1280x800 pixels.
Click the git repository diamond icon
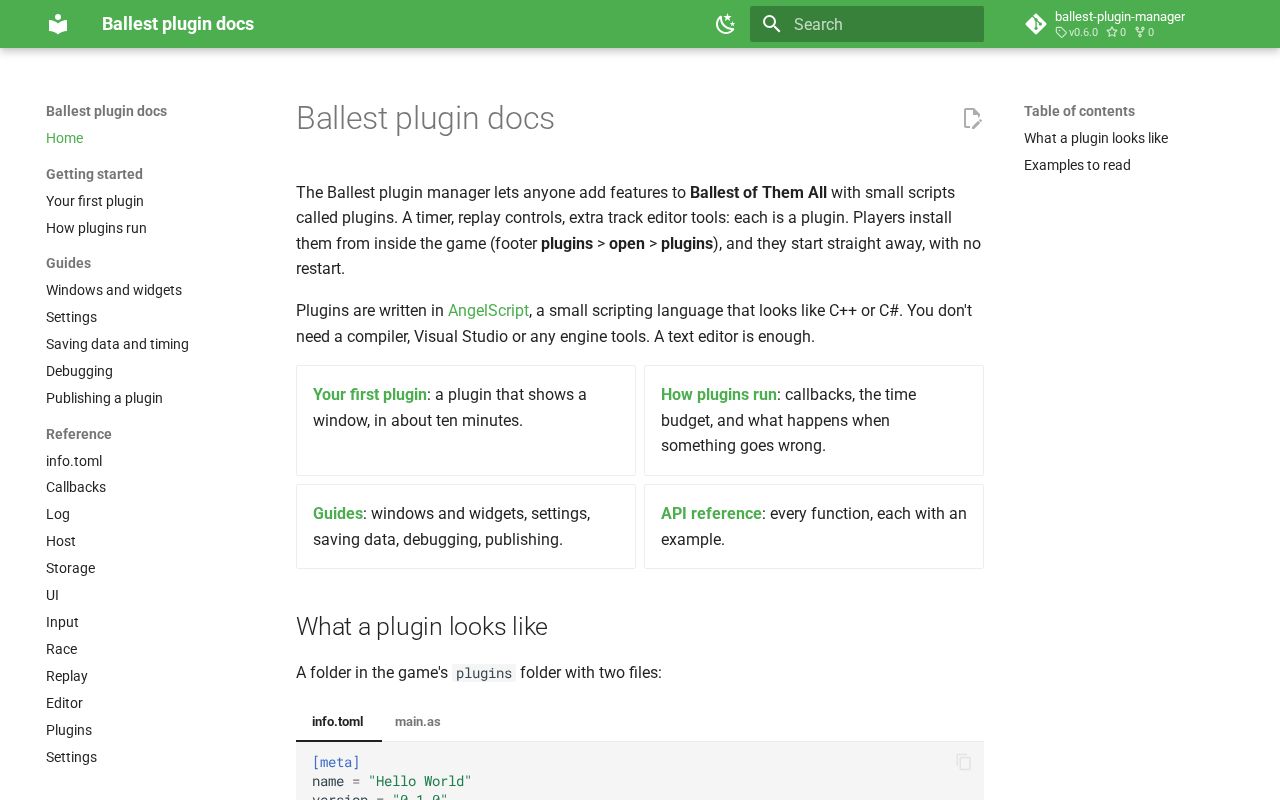coord(1036,24)
